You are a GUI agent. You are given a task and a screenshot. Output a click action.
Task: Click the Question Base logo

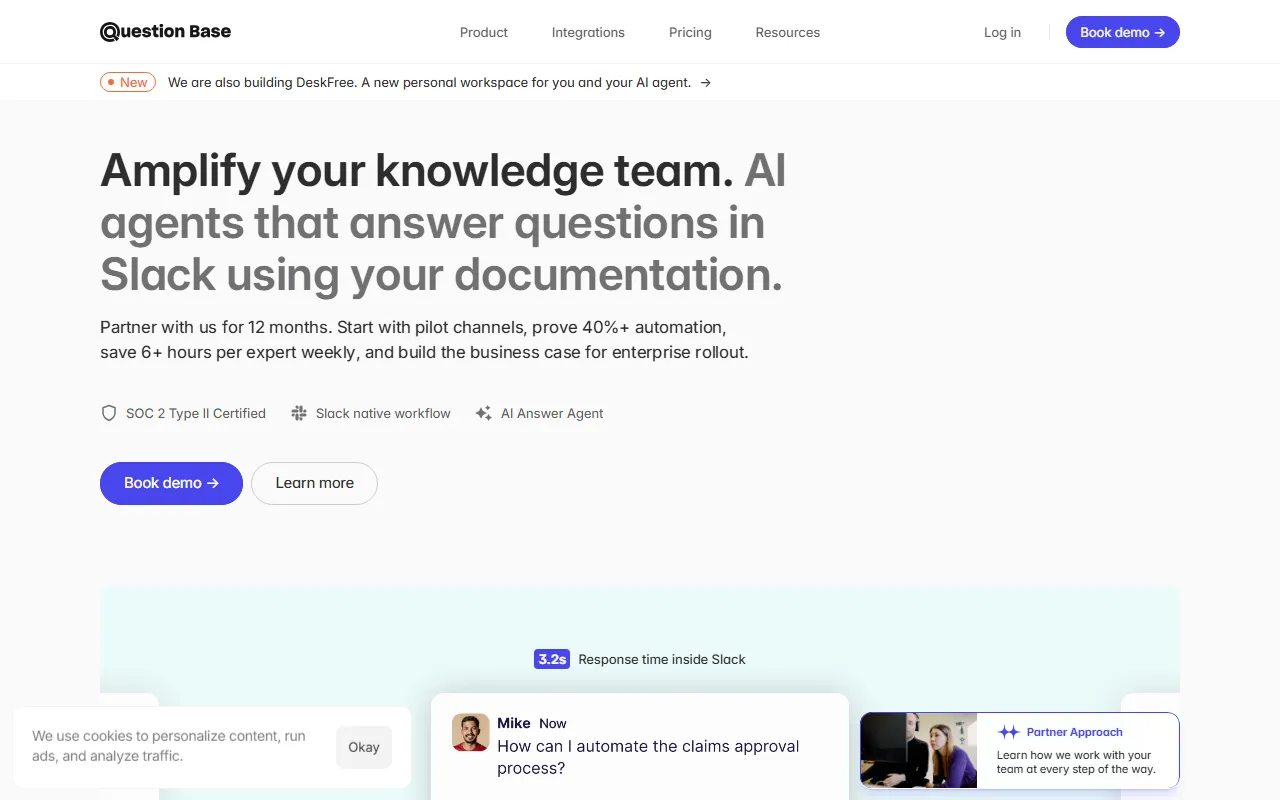(165, 31)
